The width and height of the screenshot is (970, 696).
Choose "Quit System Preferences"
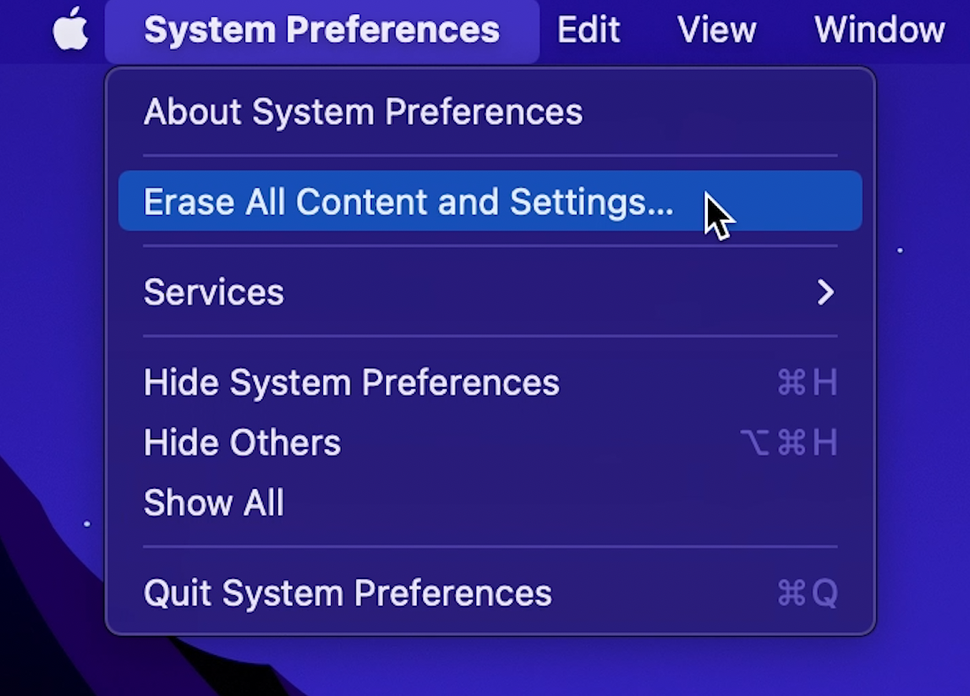click(x=347, y=592)
